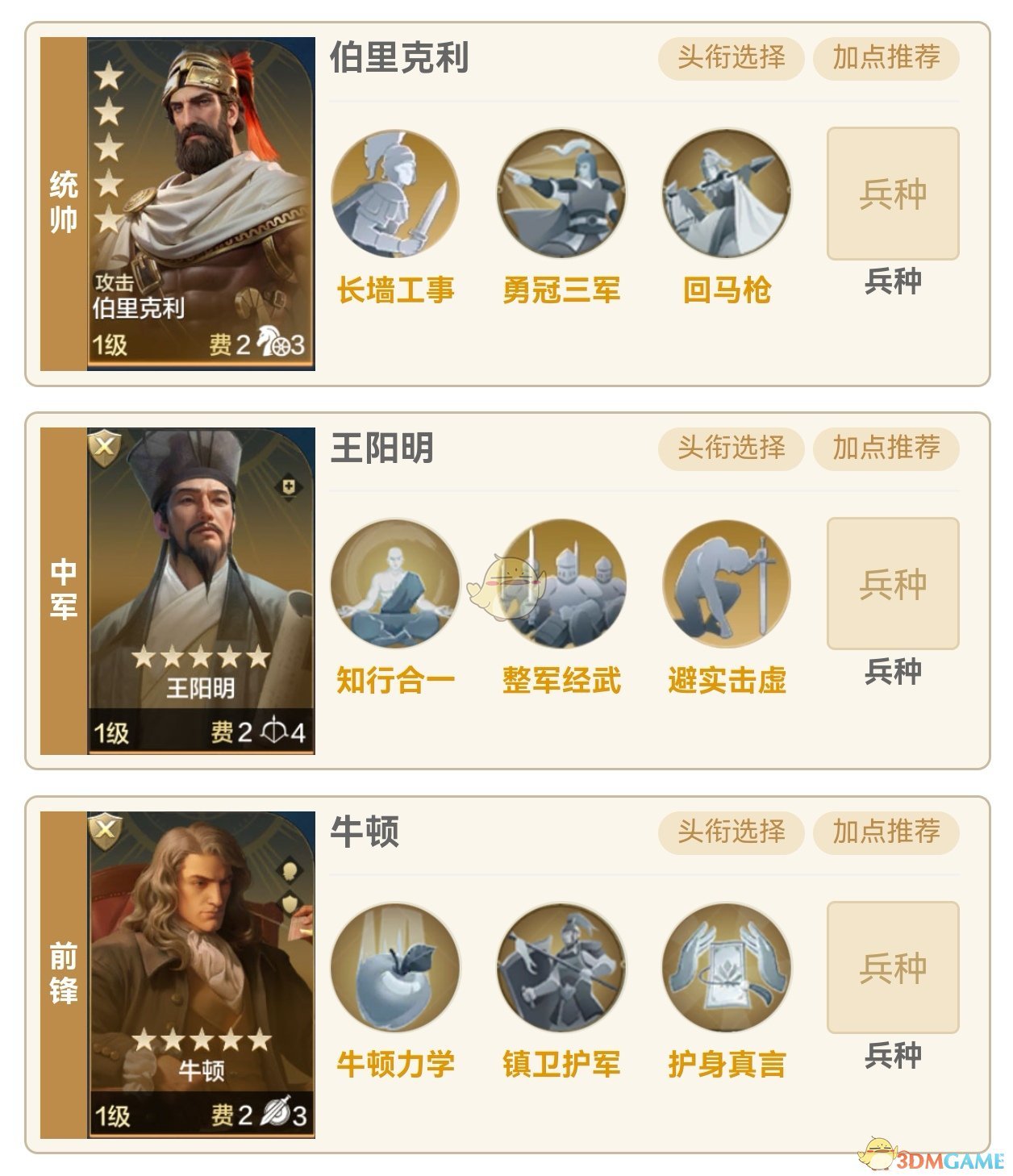Select the 镇卫护军 skill icon
The image size is (1013, 1176).
[561, 968]
